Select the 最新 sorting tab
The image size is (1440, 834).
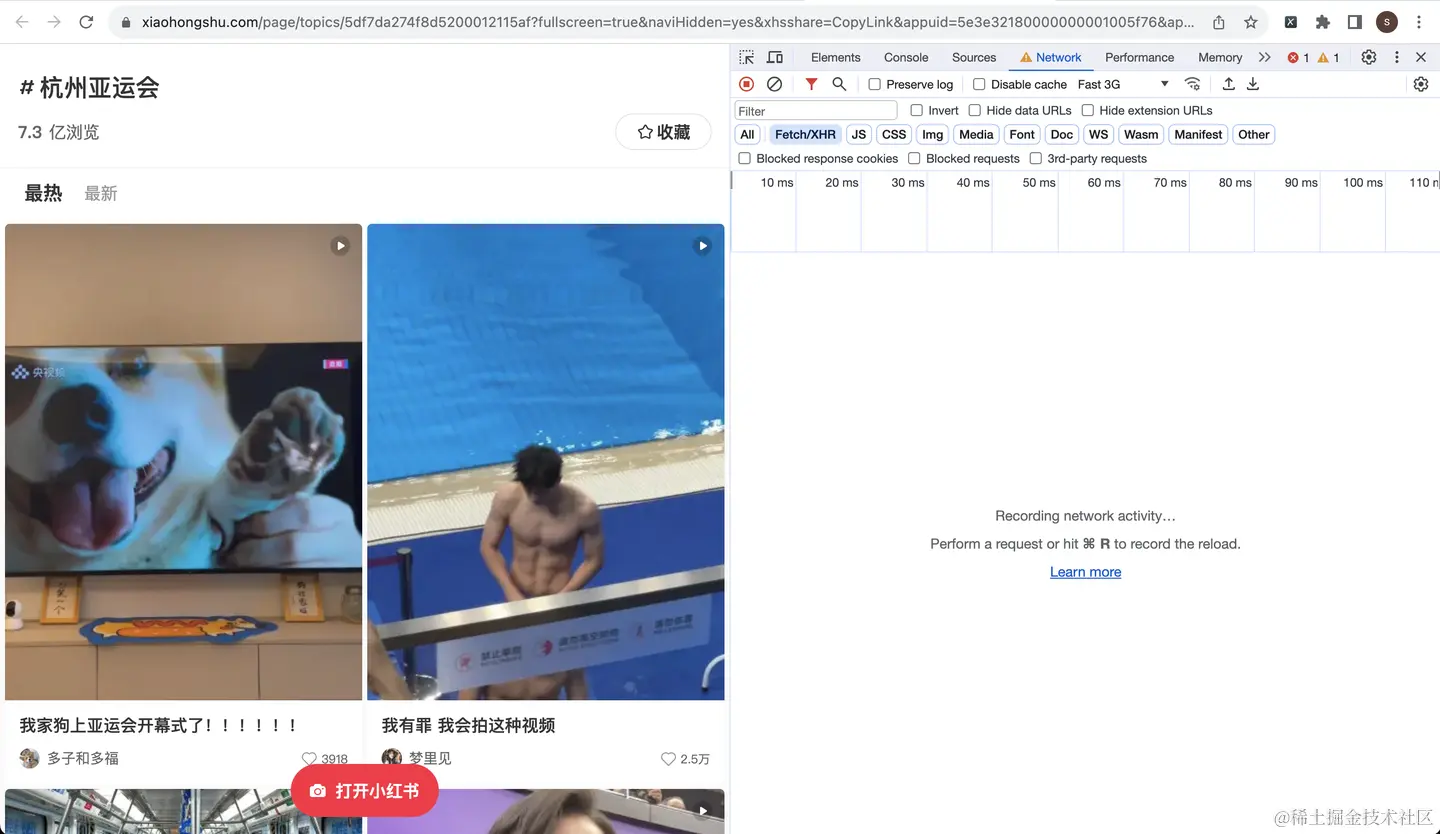coord(101,193)
